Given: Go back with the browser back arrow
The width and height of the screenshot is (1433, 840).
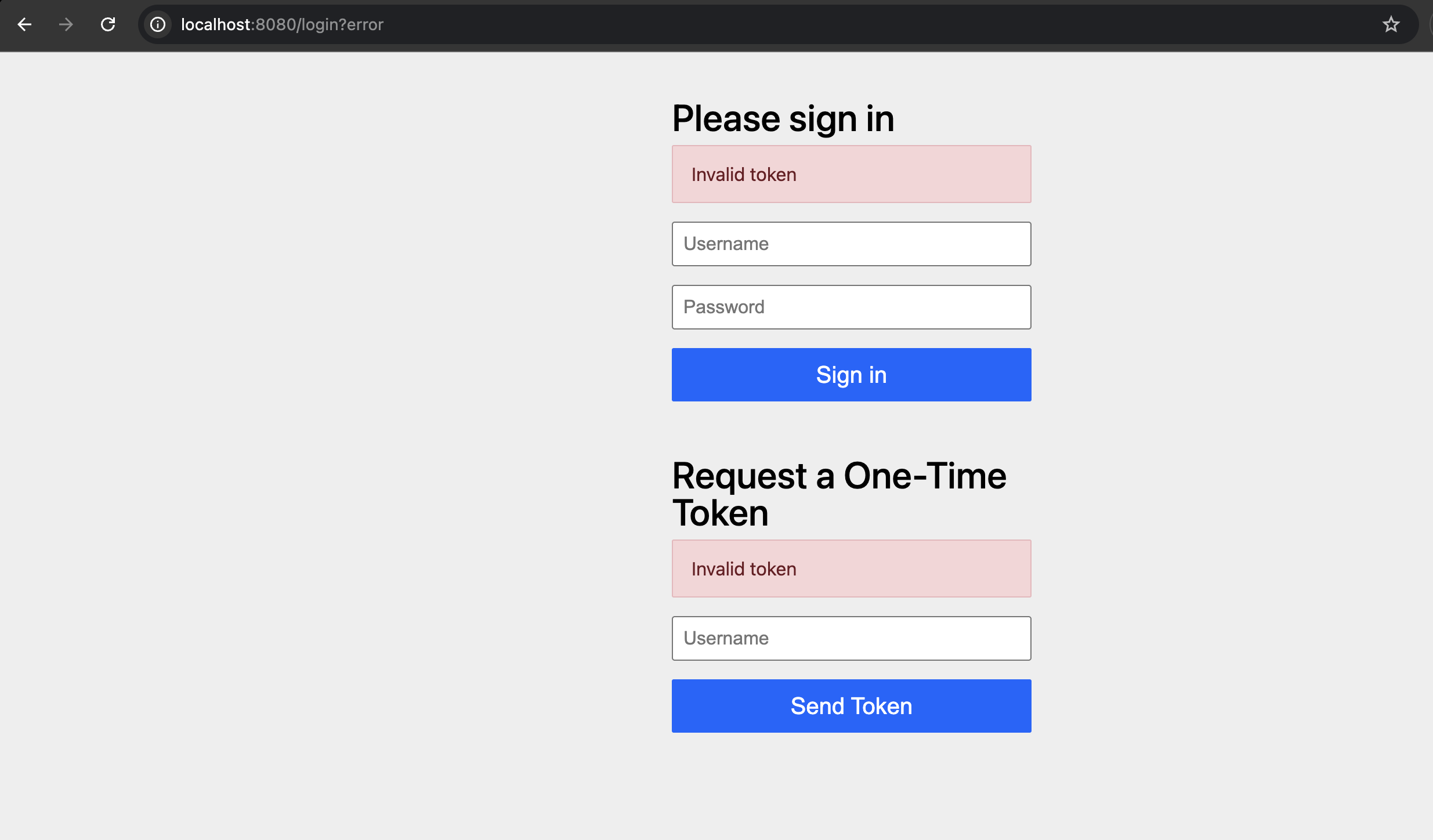Looking at the screenshot, I should [24, 24].
